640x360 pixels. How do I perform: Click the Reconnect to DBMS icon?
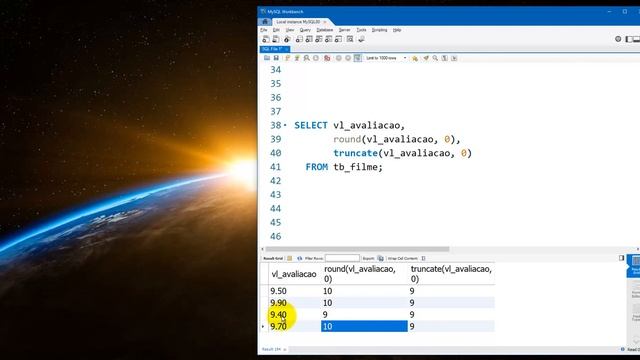coord(361,39)
